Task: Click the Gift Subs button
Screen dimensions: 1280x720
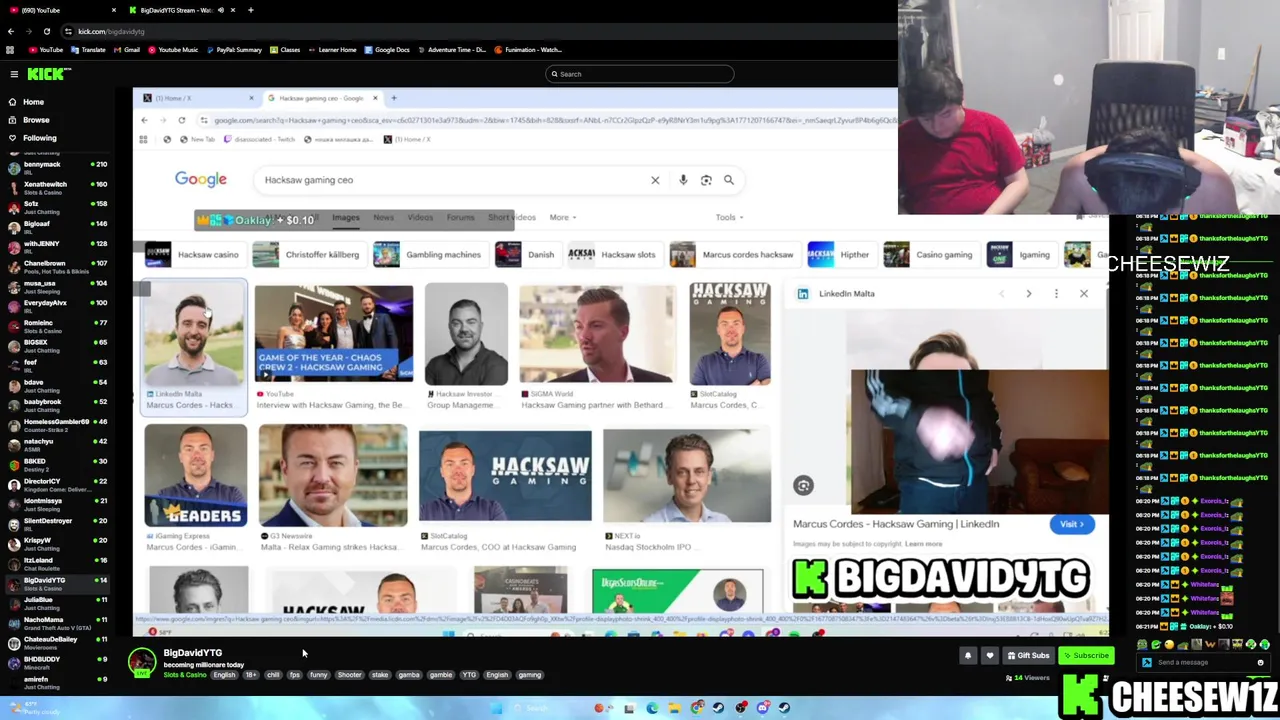Action: (x=1028, y=656)
